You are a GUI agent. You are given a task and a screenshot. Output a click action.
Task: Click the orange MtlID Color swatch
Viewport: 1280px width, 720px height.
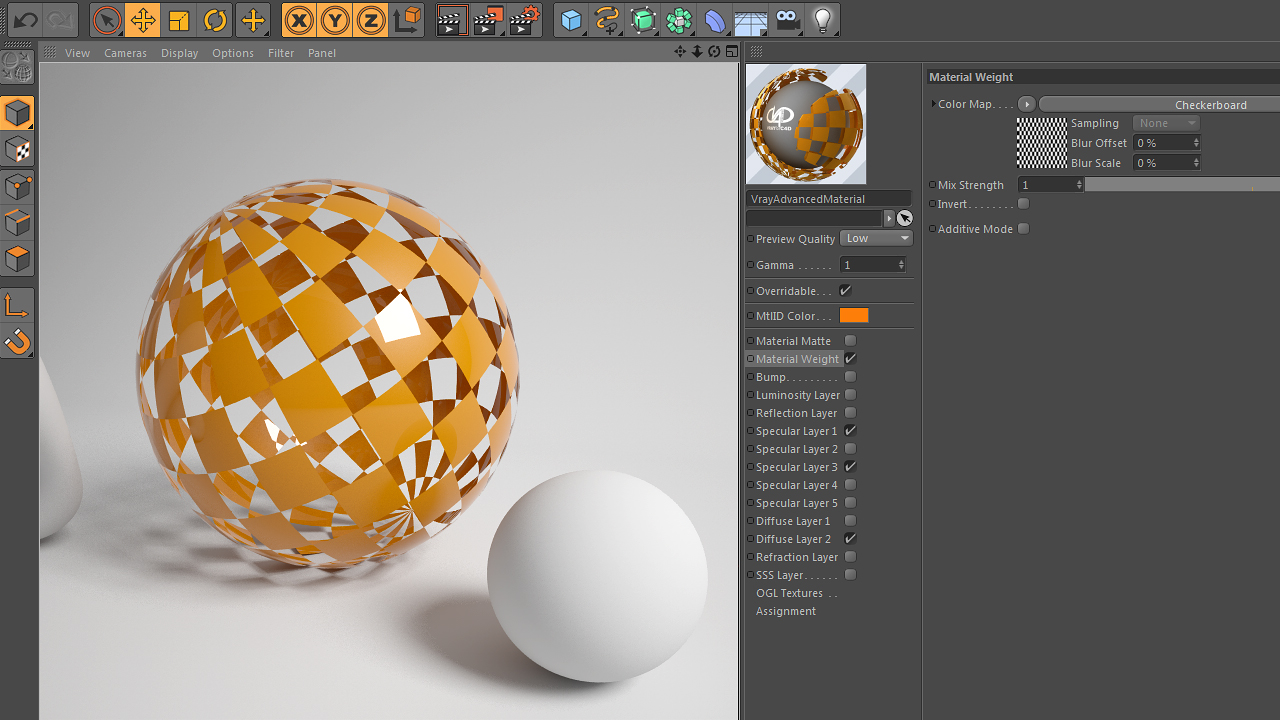[854, 315]
